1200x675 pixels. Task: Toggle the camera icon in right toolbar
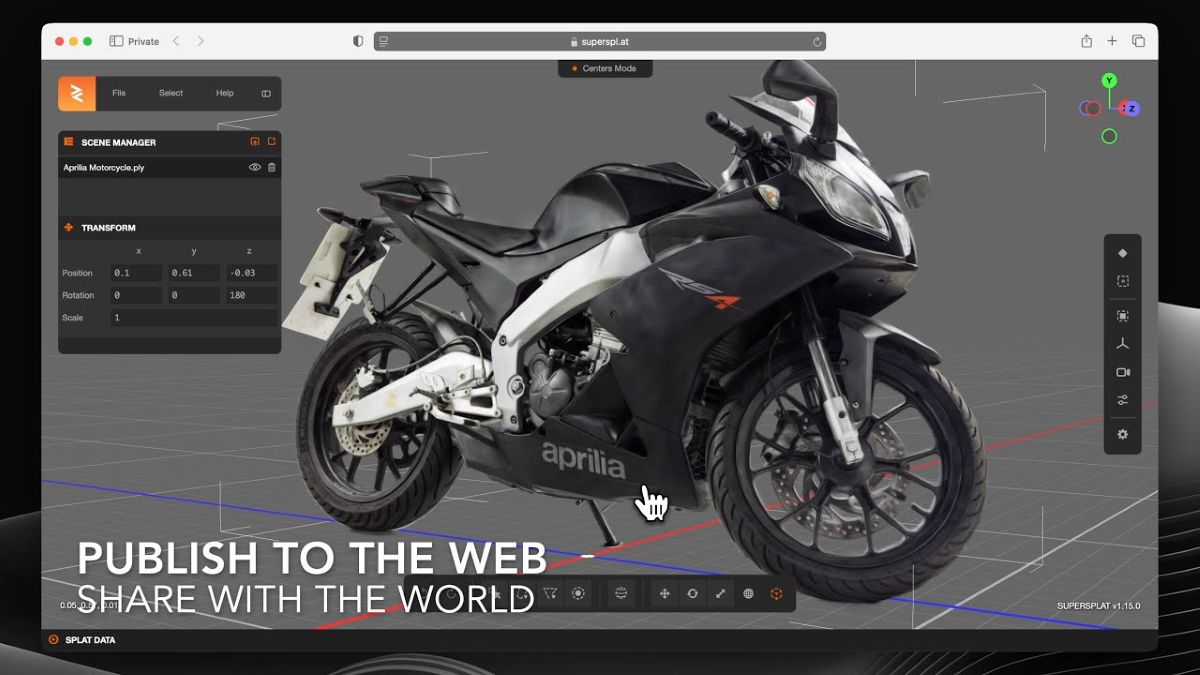tap(1122, 372)
